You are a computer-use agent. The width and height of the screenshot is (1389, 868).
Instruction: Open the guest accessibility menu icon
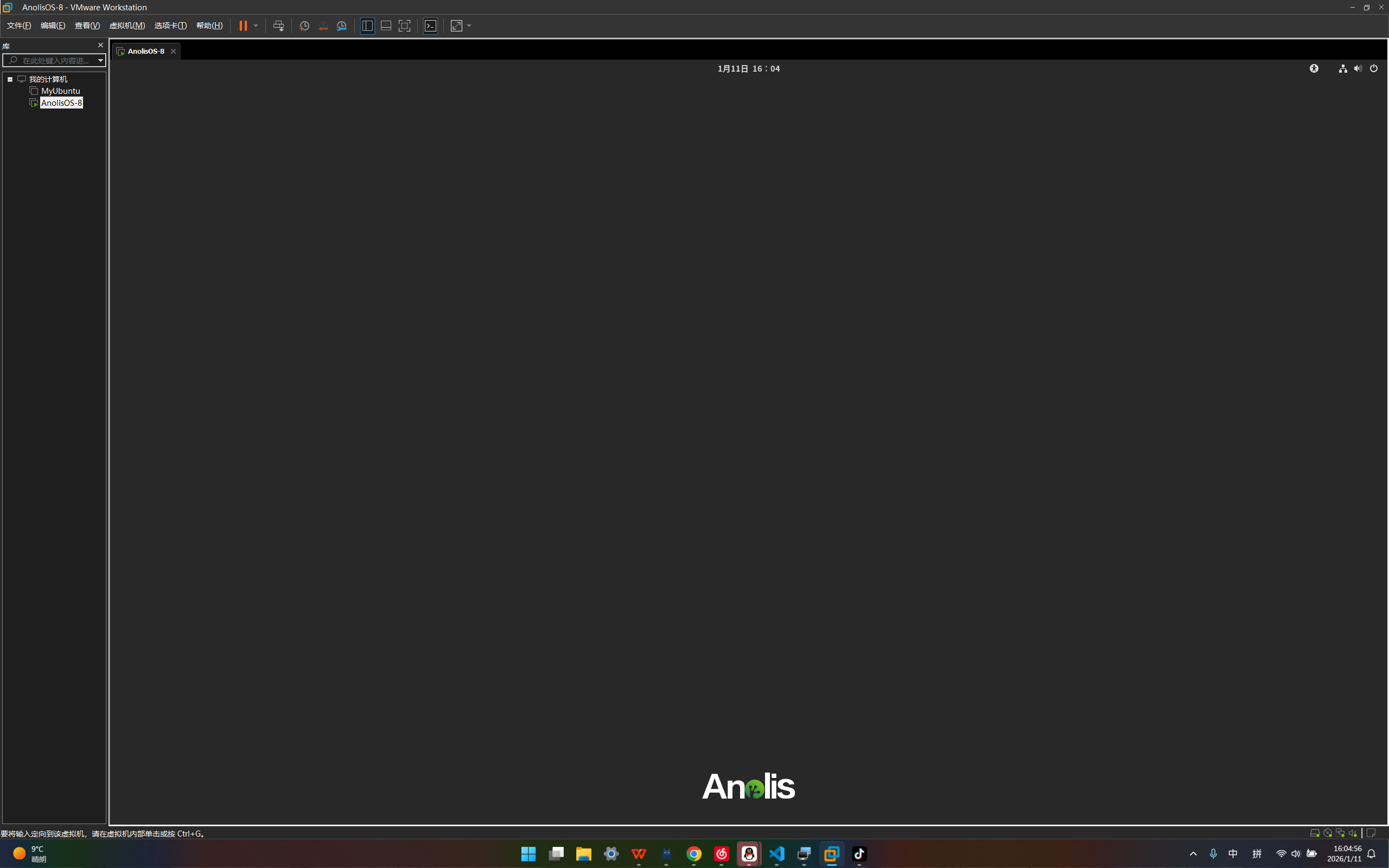pyautogui.click(x=1314, y=68)
